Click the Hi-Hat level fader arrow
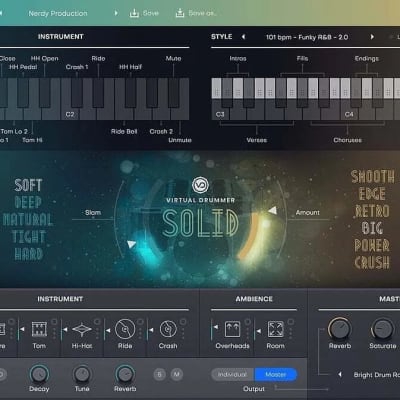Viewport: 400px width, 400px height. point(65,329)
